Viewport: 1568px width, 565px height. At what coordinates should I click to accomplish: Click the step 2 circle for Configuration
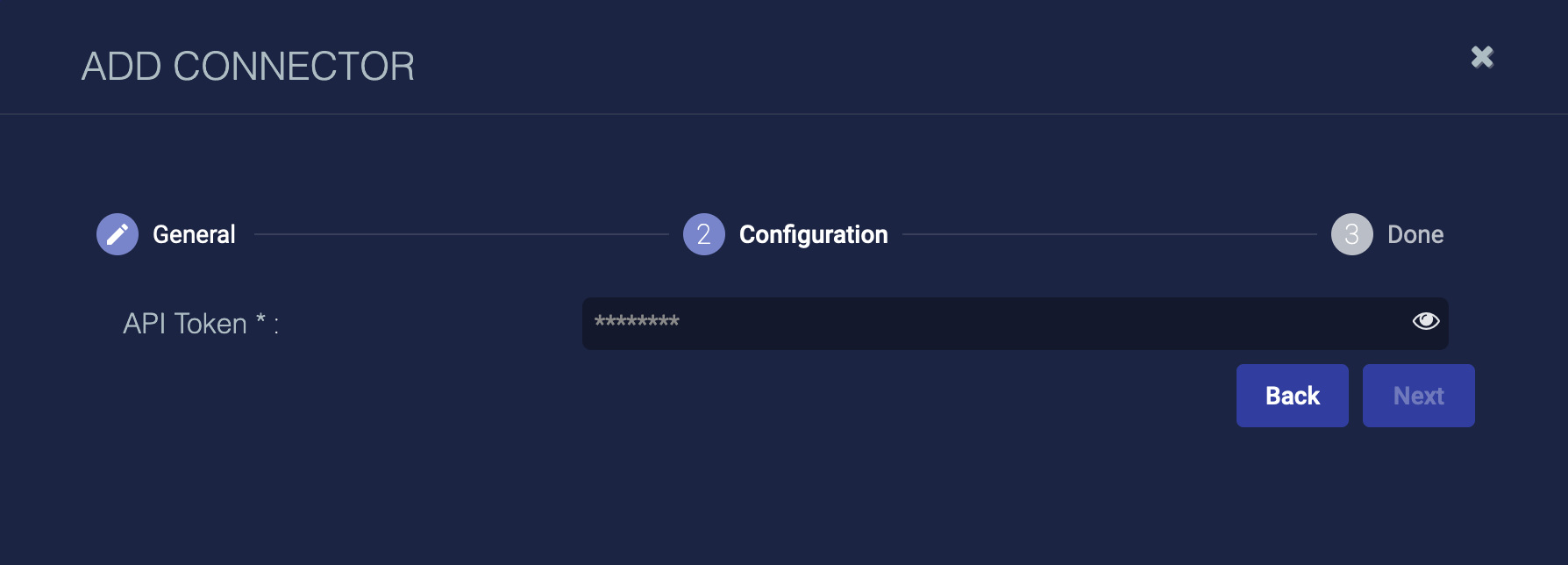(703, 234)
